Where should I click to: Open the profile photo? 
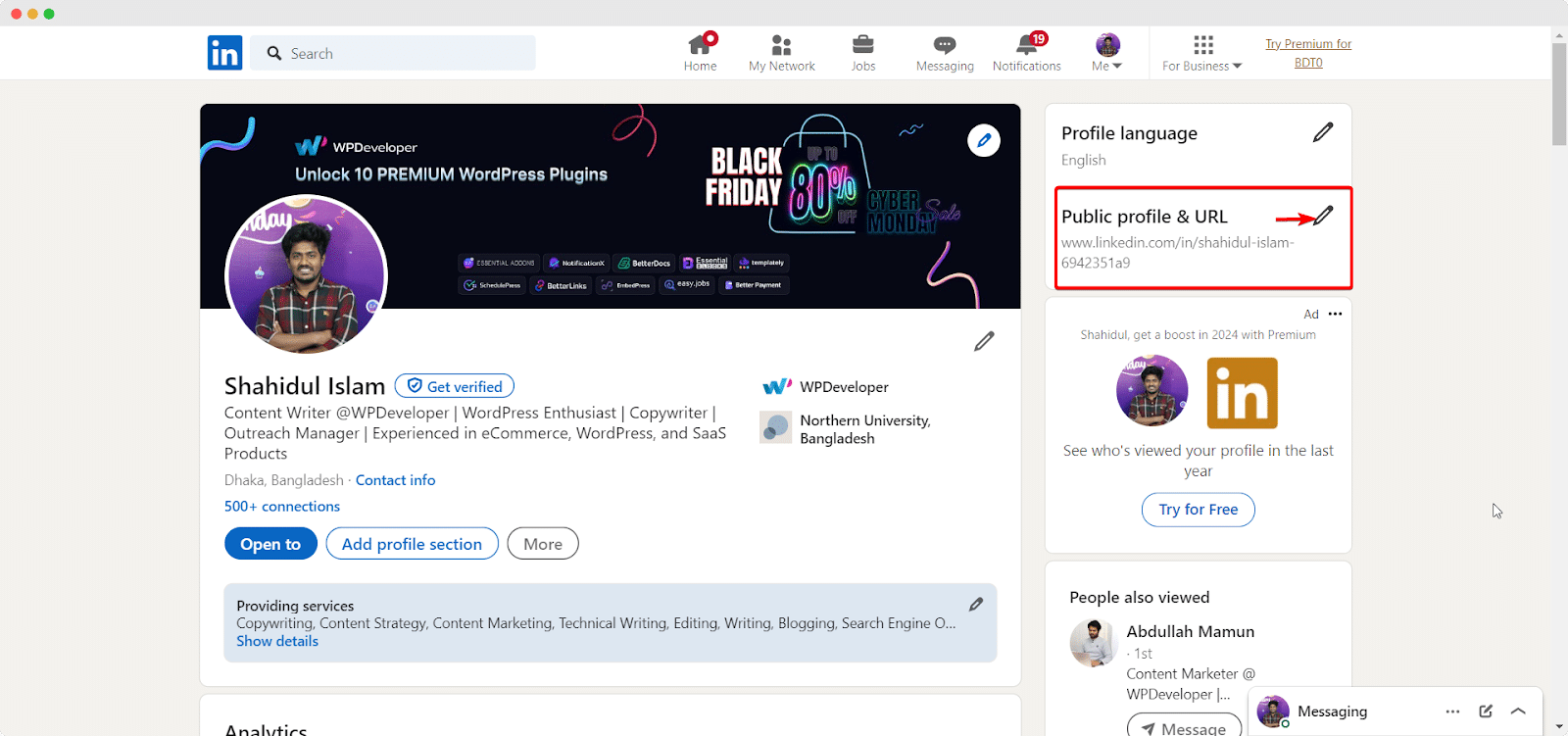click(x=307, y=274)
